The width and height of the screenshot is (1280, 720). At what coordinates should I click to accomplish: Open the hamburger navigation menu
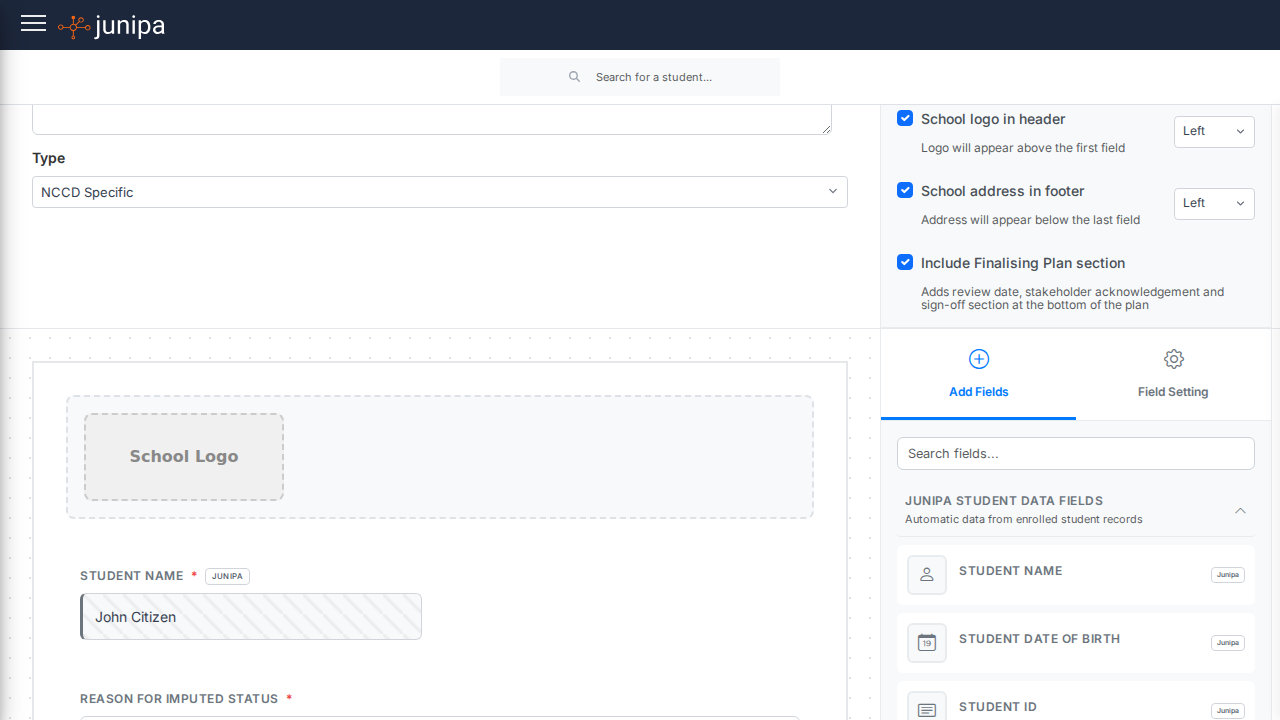click(33, 24)
